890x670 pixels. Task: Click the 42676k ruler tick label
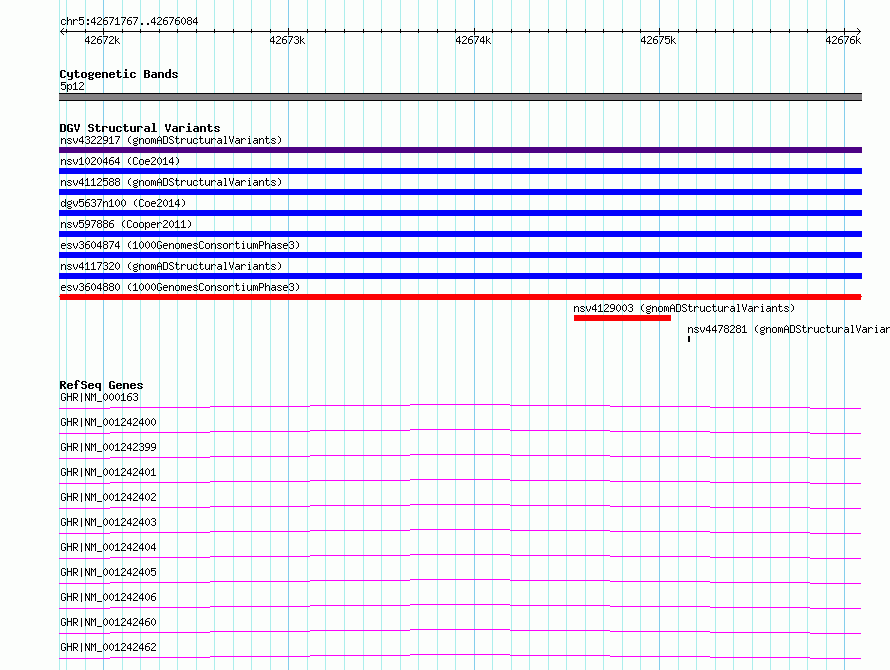[x=843, y=40]
